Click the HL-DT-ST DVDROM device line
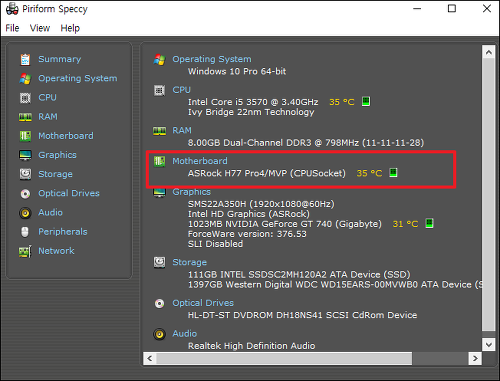The image size is (500, 381). (302, 315)
